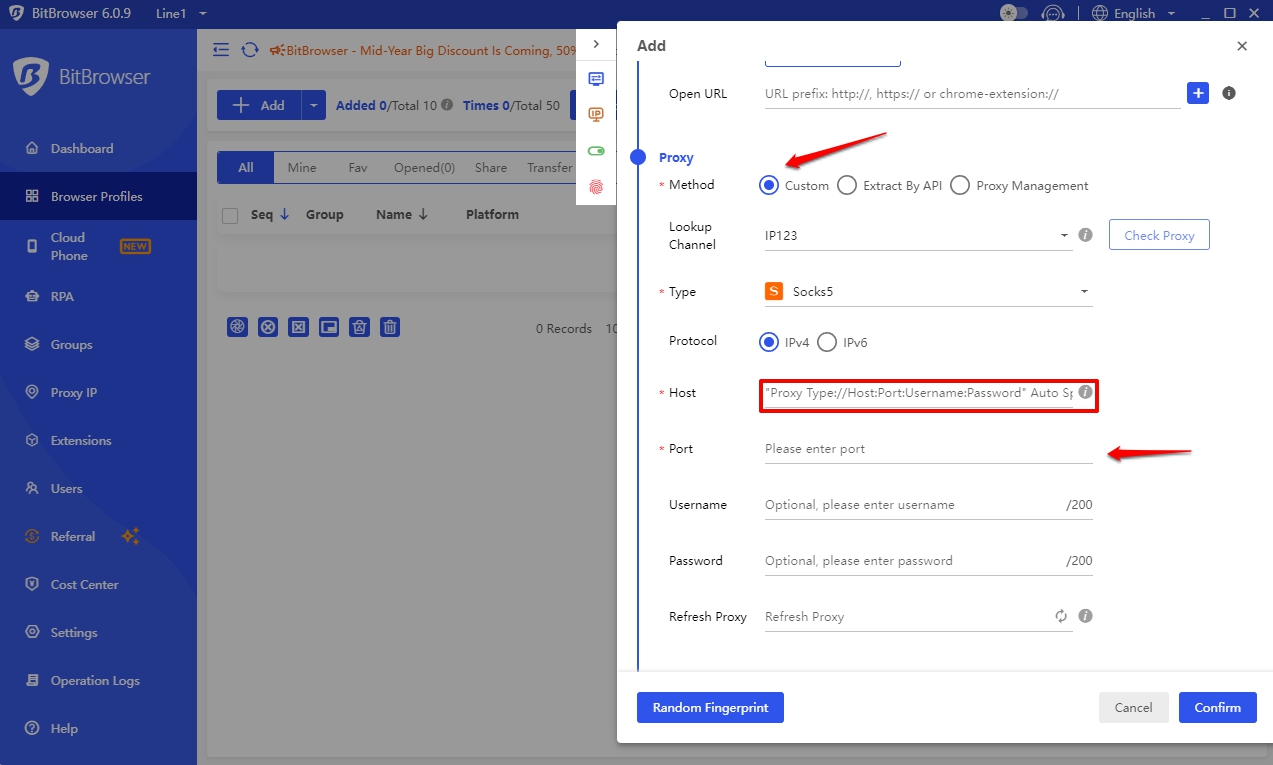Click the blue window-info side panel icon
Image resolution: width=1273 pixels, height=765 pixels.
[596, 79]
